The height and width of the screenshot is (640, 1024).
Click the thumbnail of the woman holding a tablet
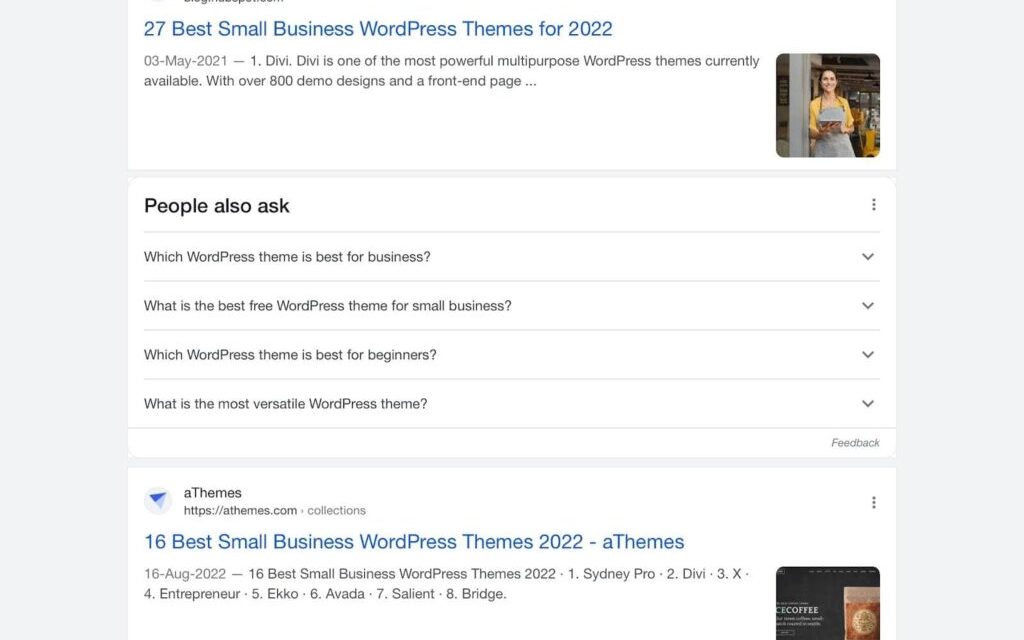(x=827, y=105)
